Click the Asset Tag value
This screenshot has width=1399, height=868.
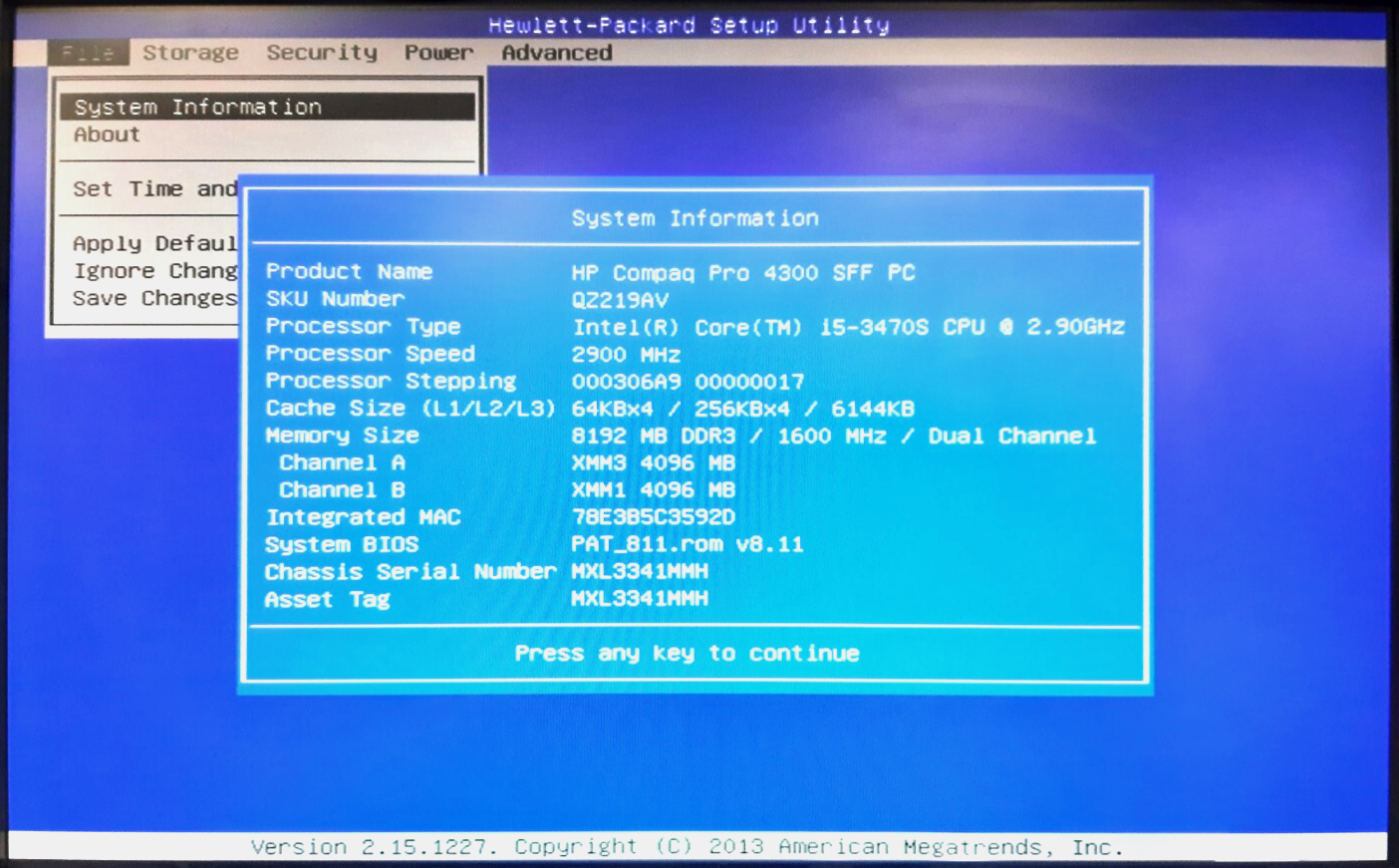pyautogui.click(x=640, y=599)
